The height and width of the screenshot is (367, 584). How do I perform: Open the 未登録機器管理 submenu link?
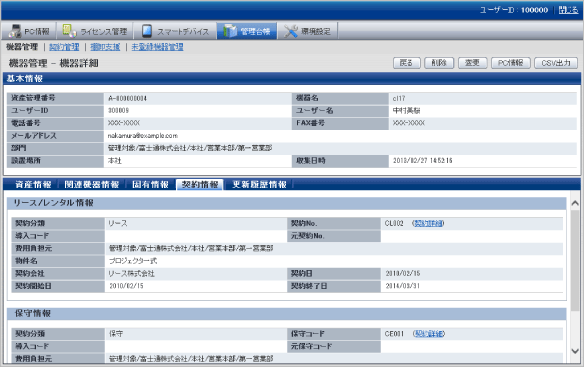coord(157,47)
